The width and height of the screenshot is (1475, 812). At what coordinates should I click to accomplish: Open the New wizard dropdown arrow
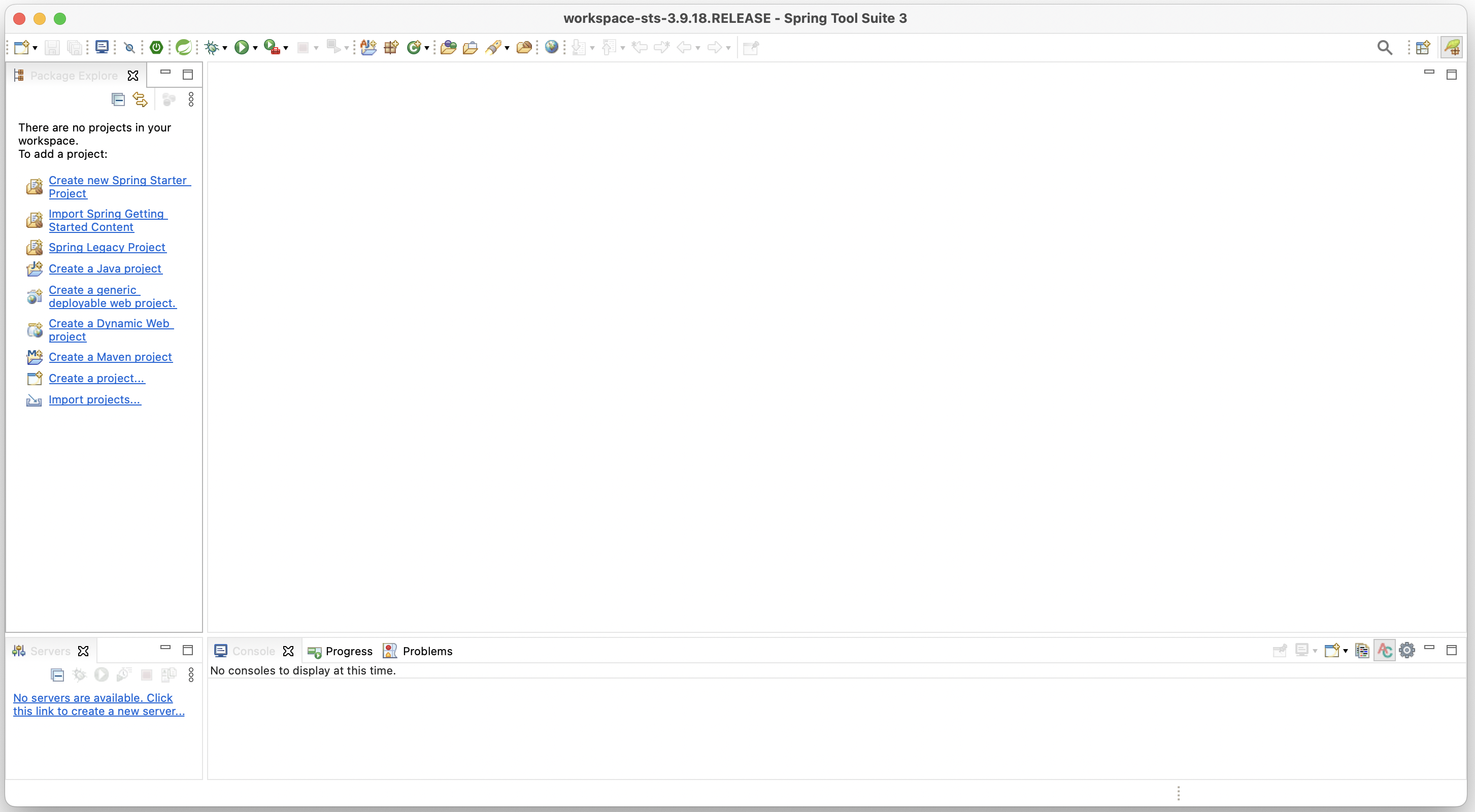(36, 48)
